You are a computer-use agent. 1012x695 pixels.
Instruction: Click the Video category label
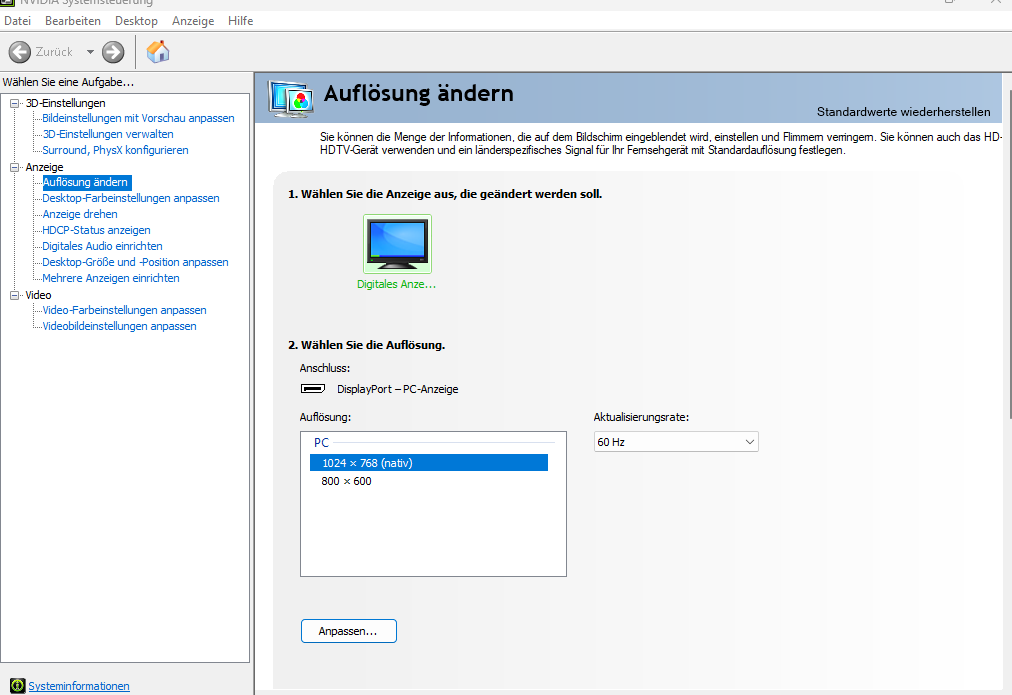[38, 296]
